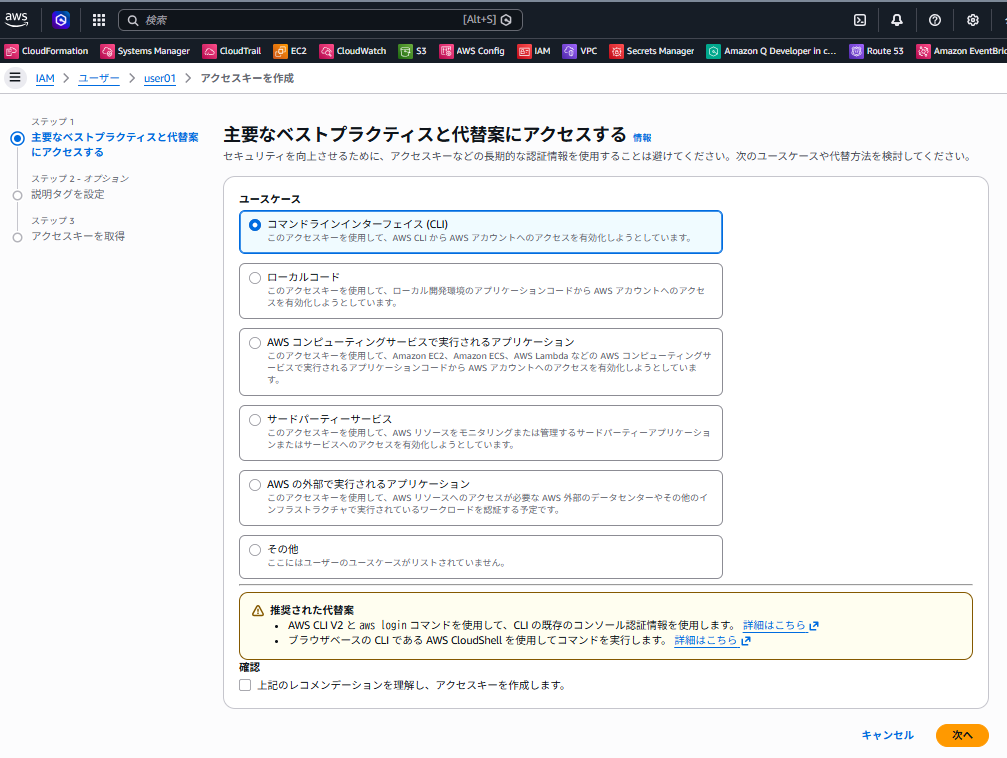Open notifications bell icon
This screenshot has height=758, width=1007.
pyautogui.click(x=897, y=20)
